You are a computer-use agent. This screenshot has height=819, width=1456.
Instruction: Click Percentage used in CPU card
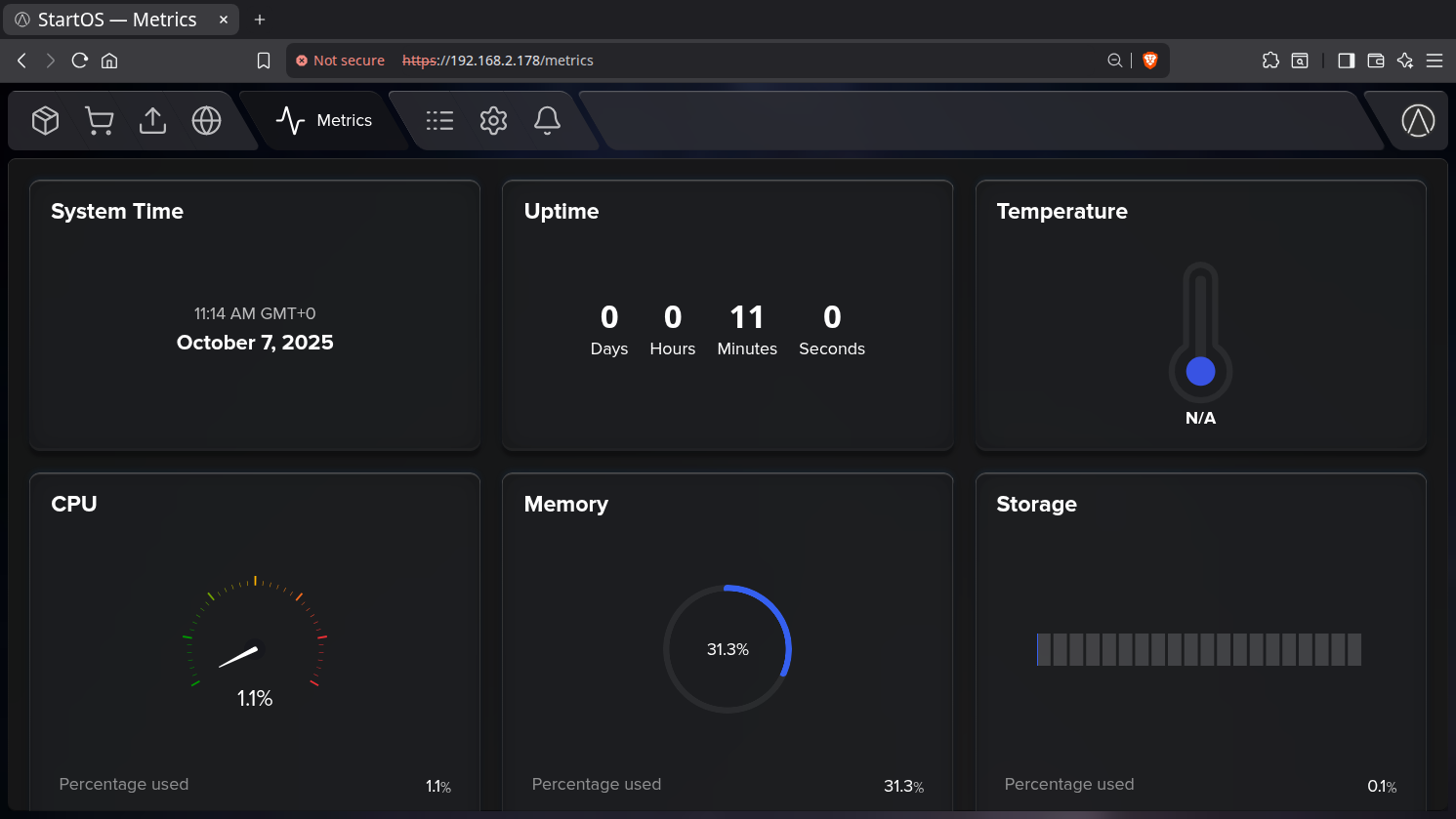[x=124, y=784]
